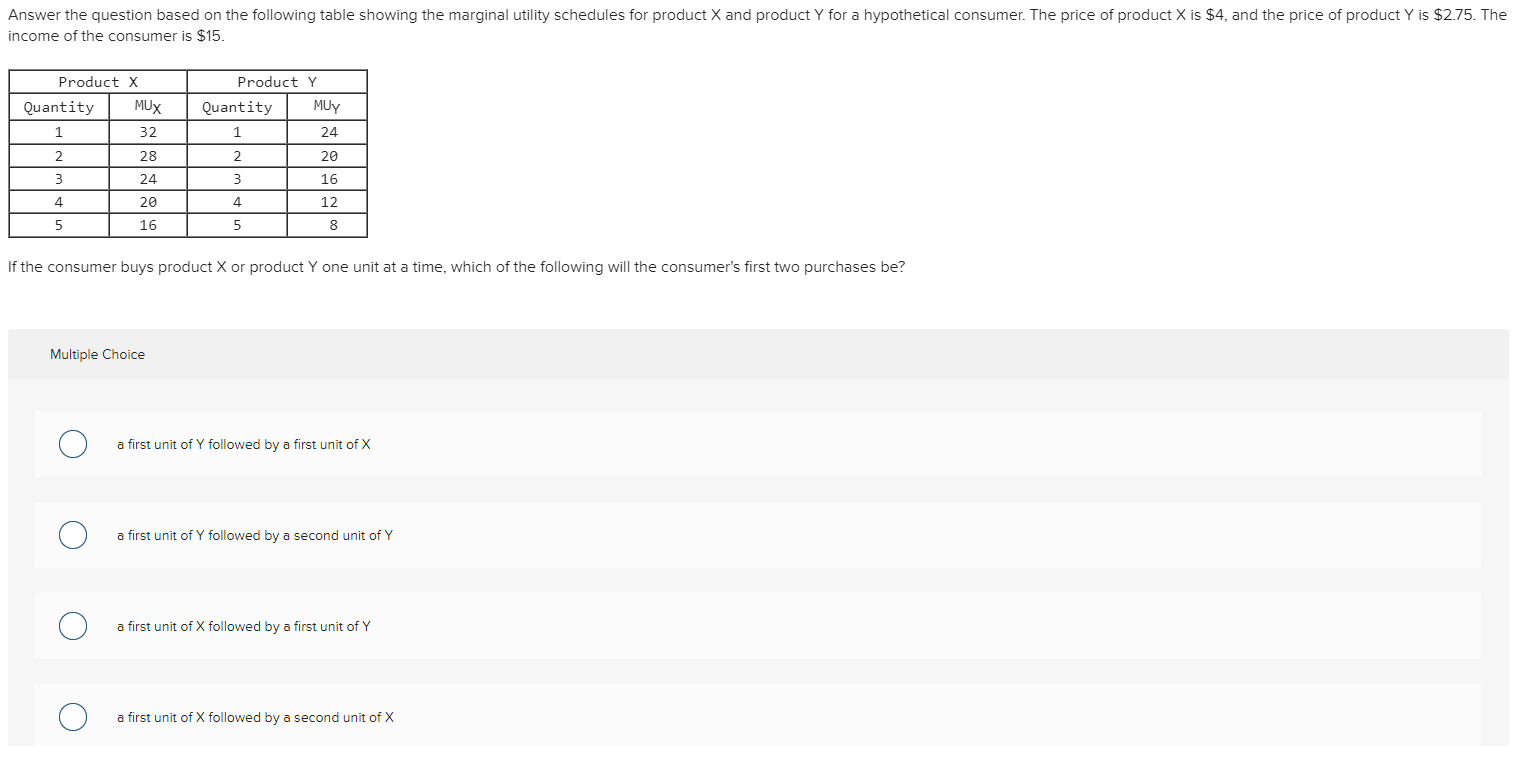Click the answer text 'a first unit of Y followed by a first unit of X'
1523x761 pixels.
click(x=243, y=444)
